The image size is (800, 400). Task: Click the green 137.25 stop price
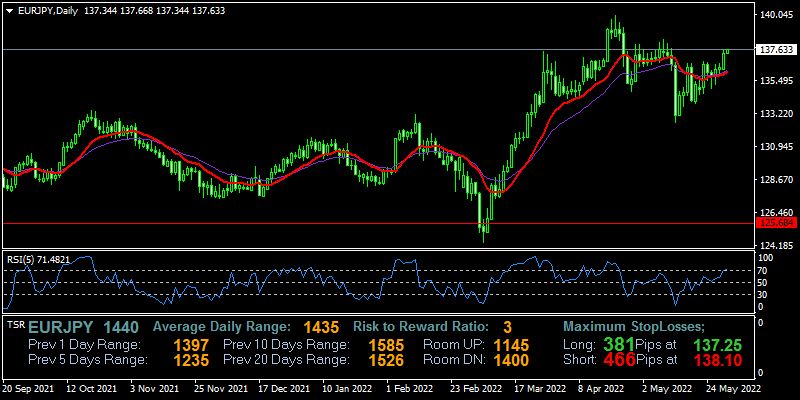click(x=719, y=345)
